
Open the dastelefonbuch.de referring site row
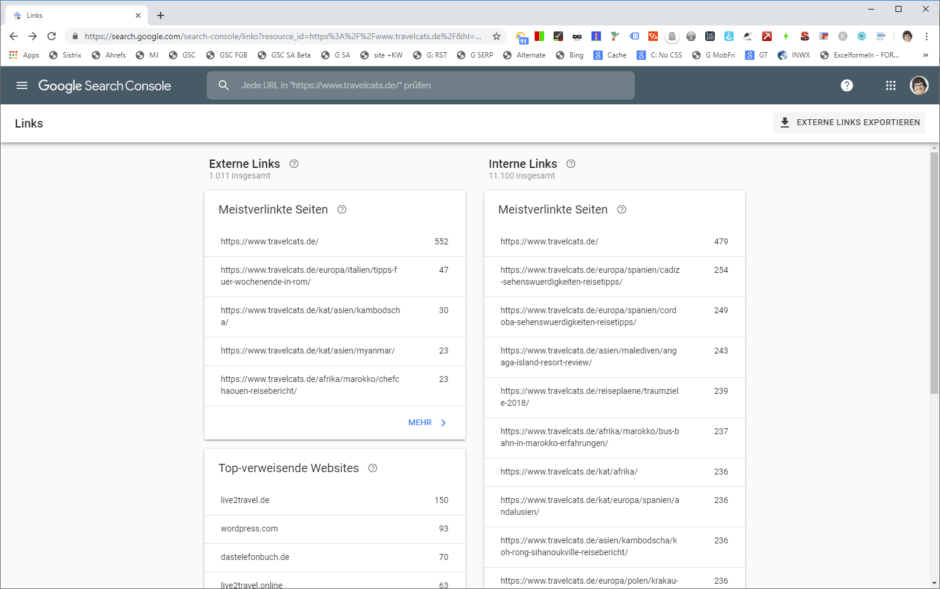(x=335, y=557)
